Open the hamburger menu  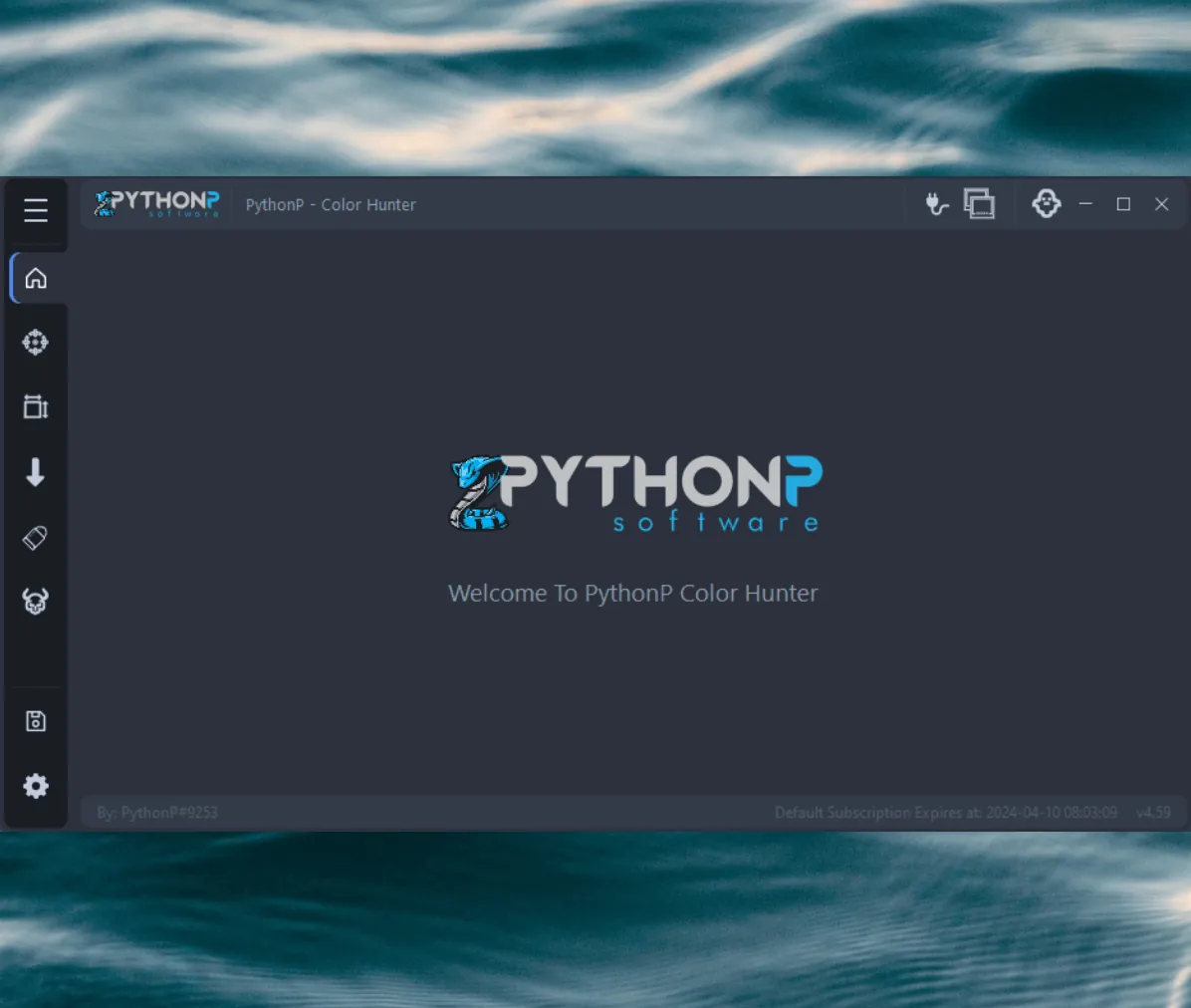point(36,210)
